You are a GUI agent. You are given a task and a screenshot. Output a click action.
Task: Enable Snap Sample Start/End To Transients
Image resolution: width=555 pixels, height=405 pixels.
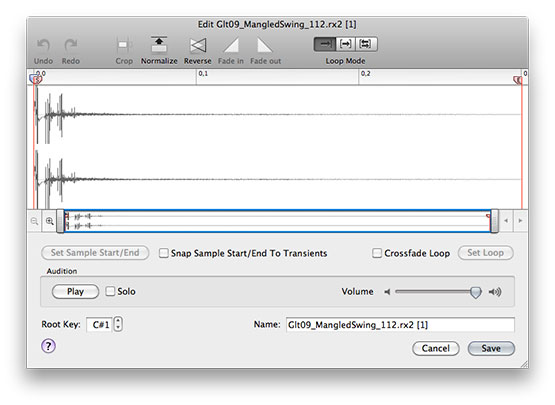[x=164, y=253]
